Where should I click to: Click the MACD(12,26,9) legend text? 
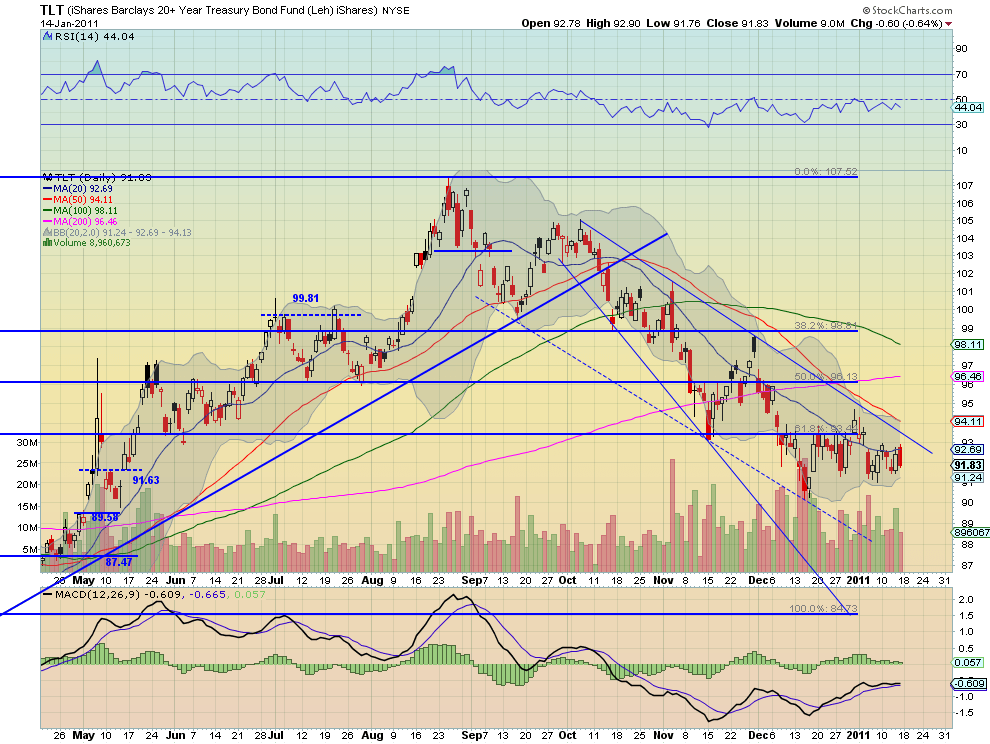[x=98, y=594]
